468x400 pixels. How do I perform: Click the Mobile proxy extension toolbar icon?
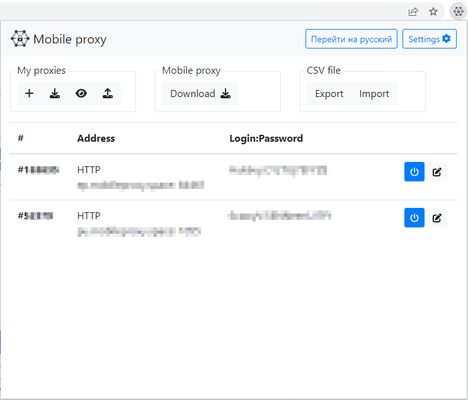[458, 11]
